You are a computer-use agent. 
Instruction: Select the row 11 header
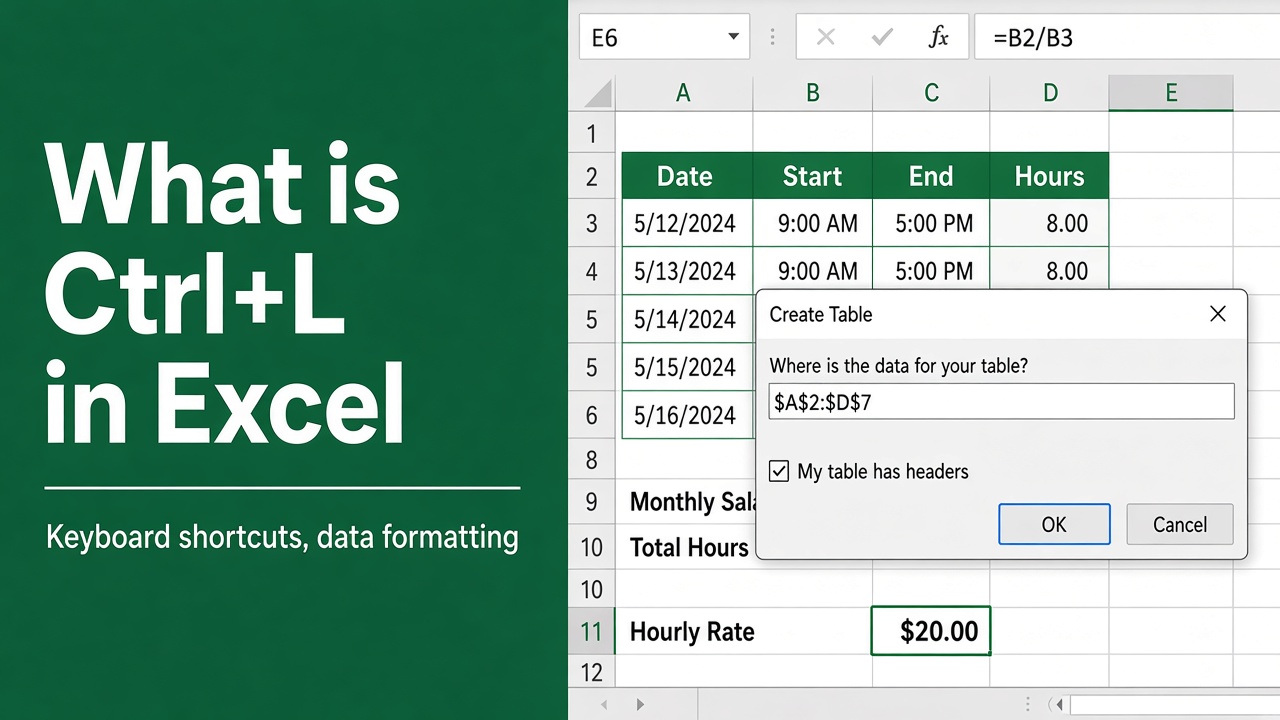coord(591,632)
